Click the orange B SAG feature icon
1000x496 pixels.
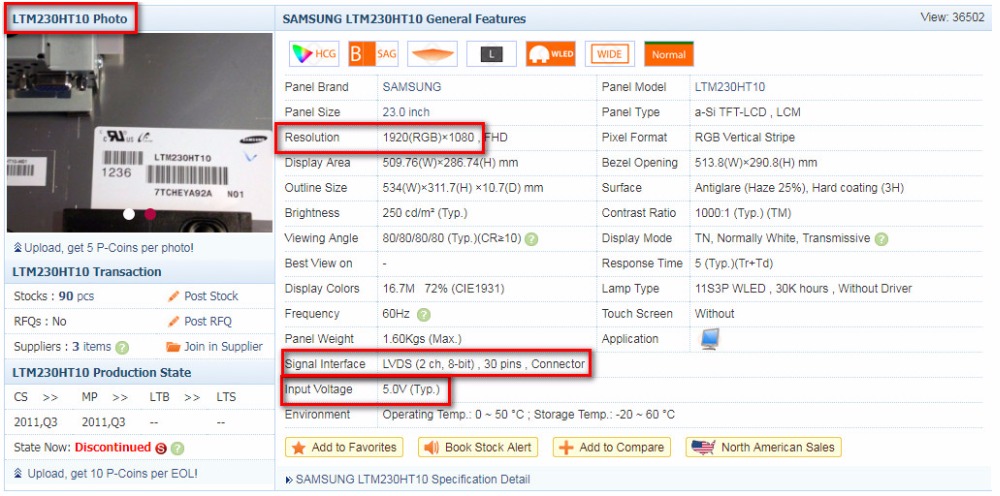tap(373, 54)
